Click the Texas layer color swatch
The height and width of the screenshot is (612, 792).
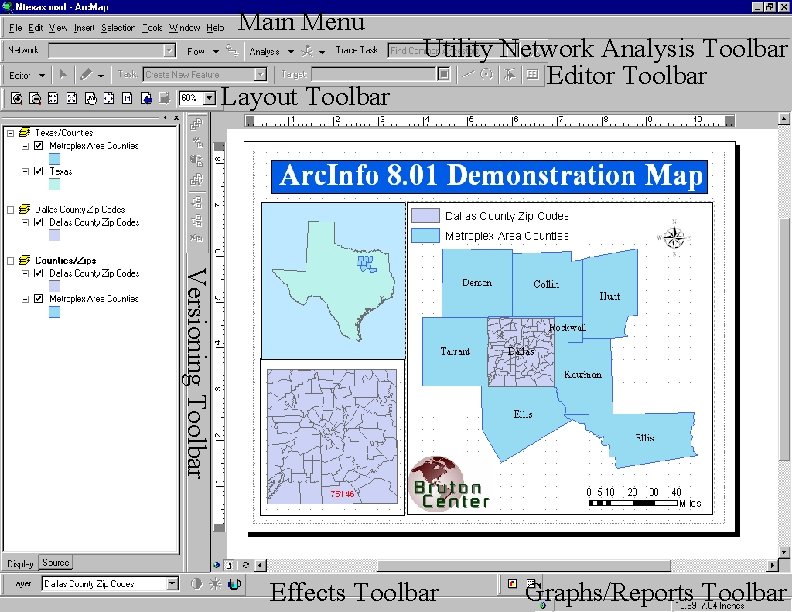pyautogui.click(x=55, y=184)
